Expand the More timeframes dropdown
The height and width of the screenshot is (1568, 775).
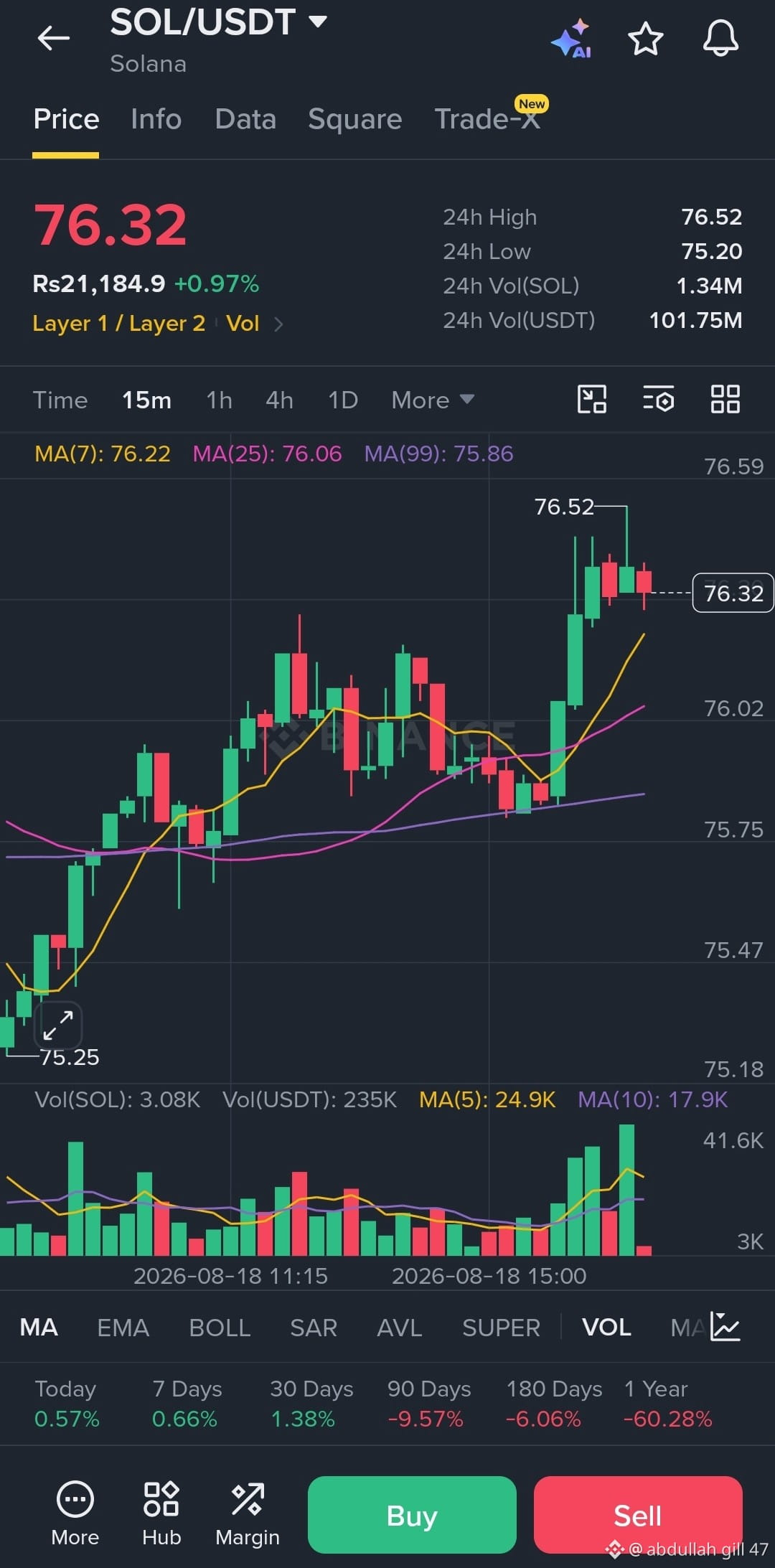433,400
